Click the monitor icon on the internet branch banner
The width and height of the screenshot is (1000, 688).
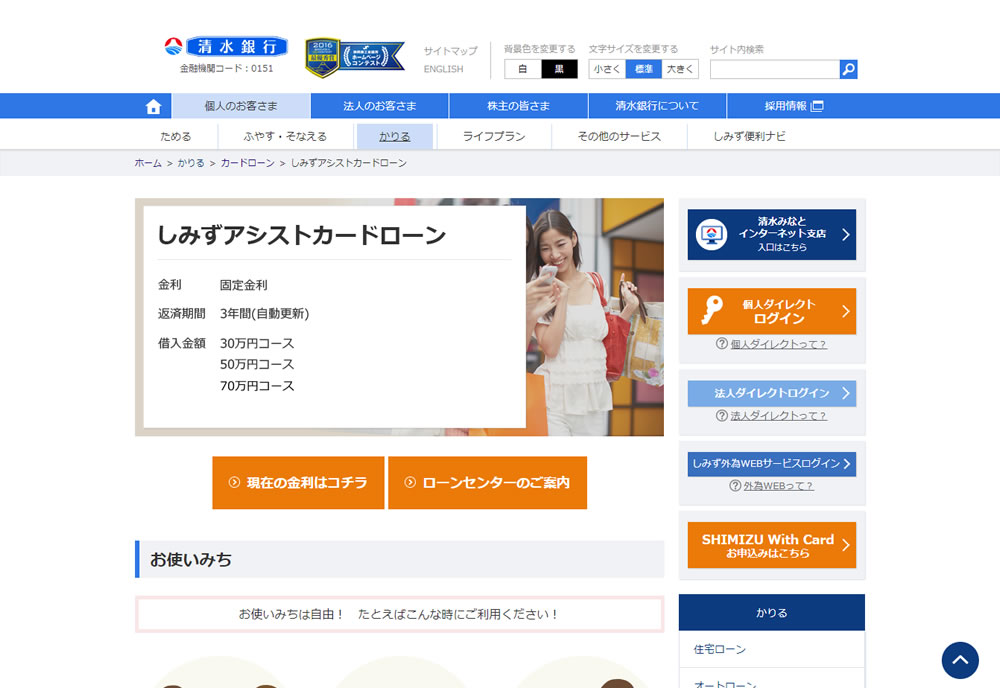click(711, 235)
